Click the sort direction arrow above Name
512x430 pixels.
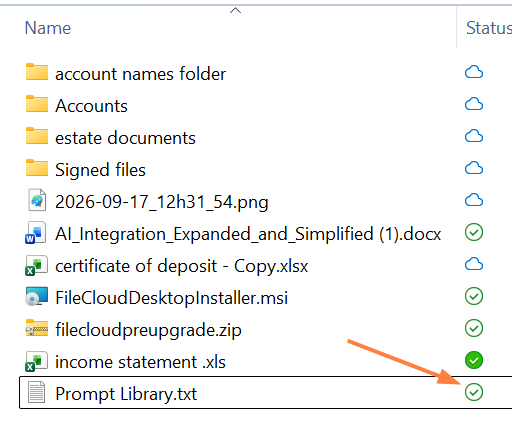235,11
